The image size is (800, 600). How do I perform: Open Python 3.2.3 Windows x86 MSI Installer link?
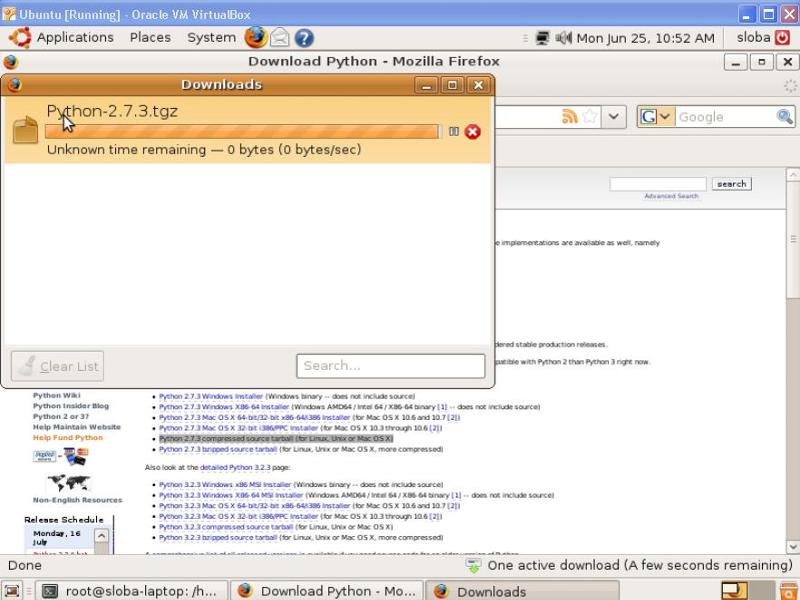[225, 485]
